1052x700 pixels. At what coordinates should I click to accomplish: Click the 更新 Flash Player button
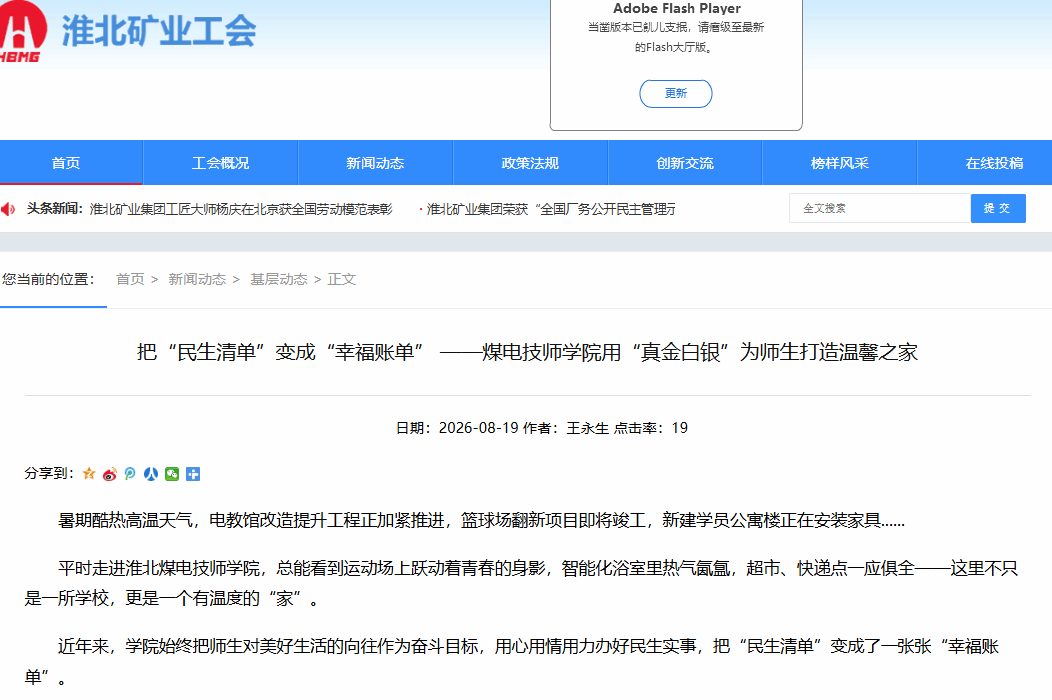pyautogui.click(x=676, y=93)
